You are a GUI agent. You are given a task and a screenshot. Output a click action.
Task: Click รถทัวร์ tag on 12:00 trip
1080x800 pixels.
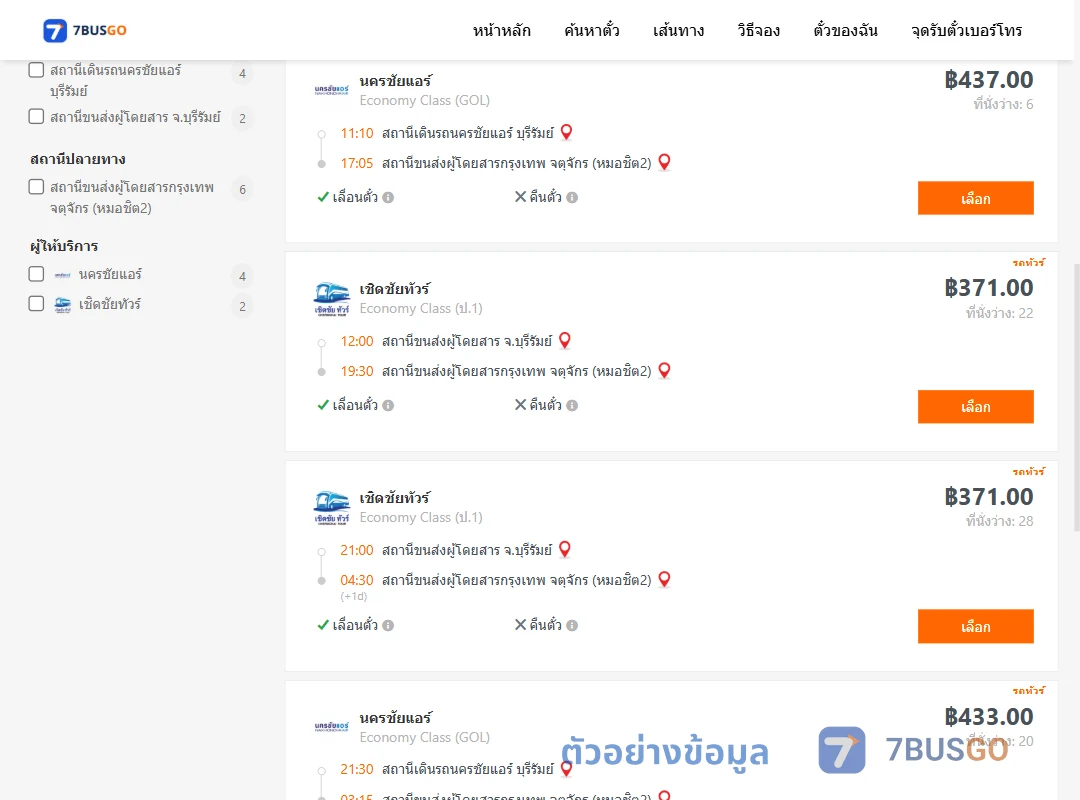[x=1029, y=263]
